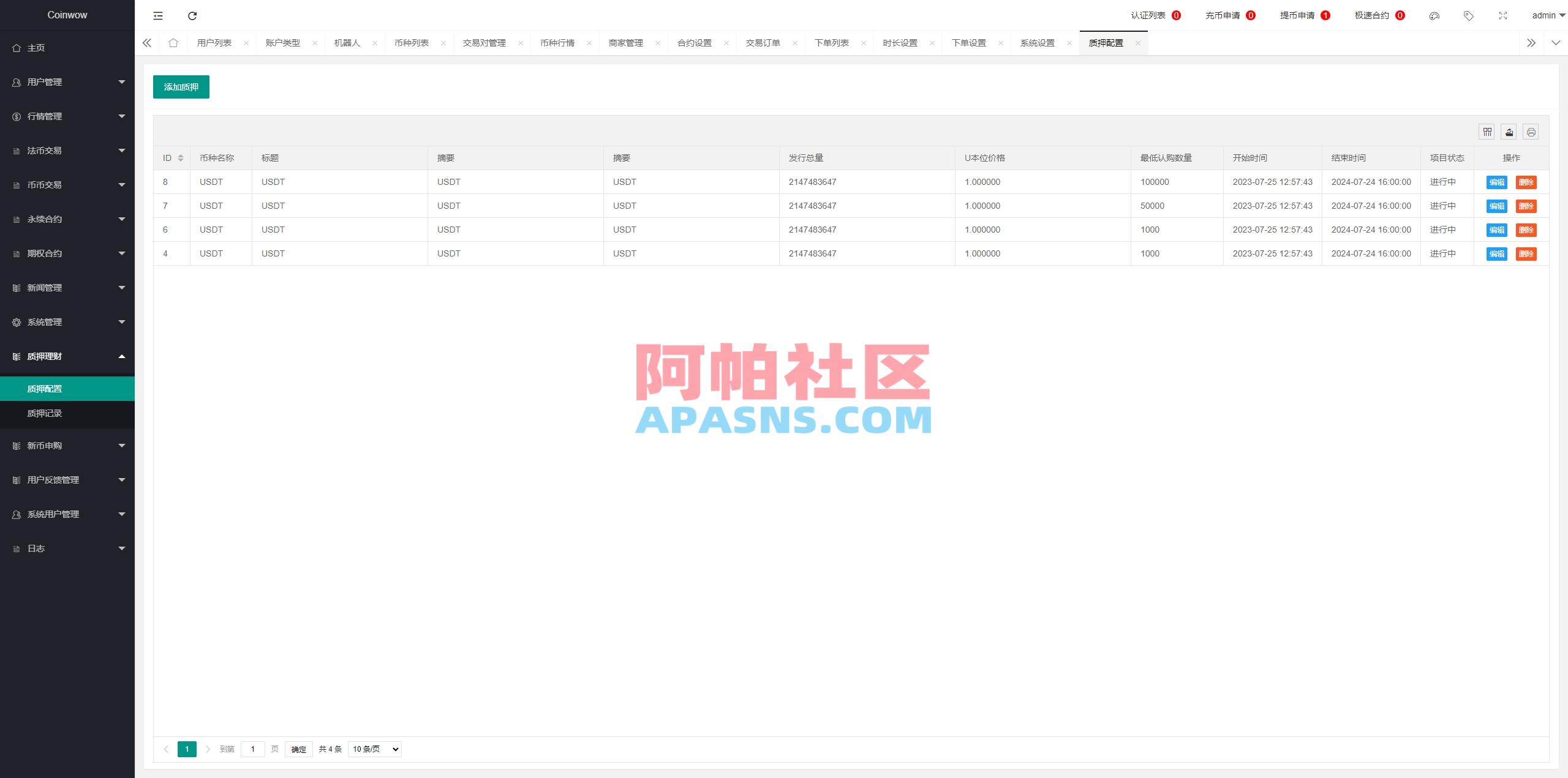This screenshot has height=778, width=1568.
Task: Select 质押配置 in the sidebar submenu
Action: pyautogui.click(x=67, y=389)
